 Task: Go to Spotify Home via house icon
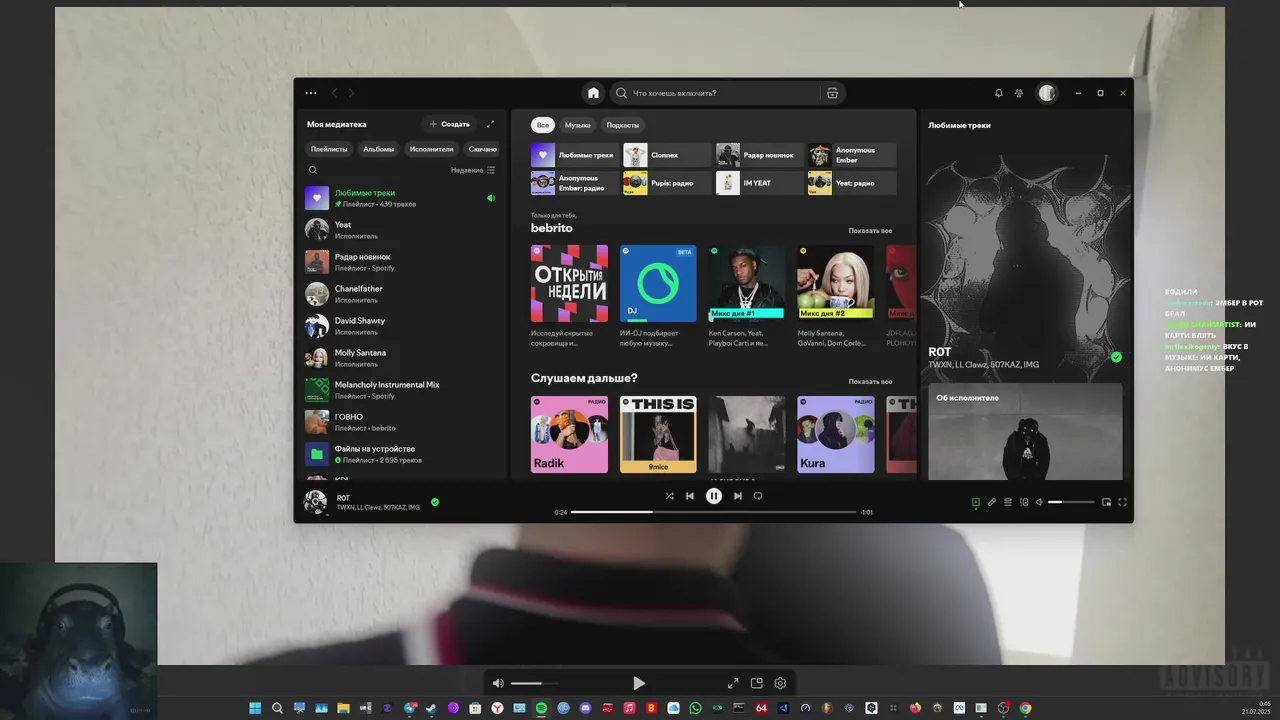[x=593, y=93]
